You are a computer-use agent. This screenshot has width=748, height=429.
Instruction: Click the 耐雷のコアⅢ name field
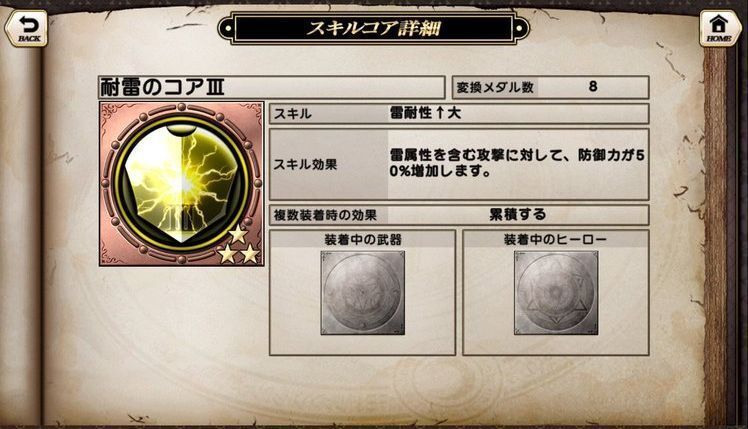tap(271, 87)
